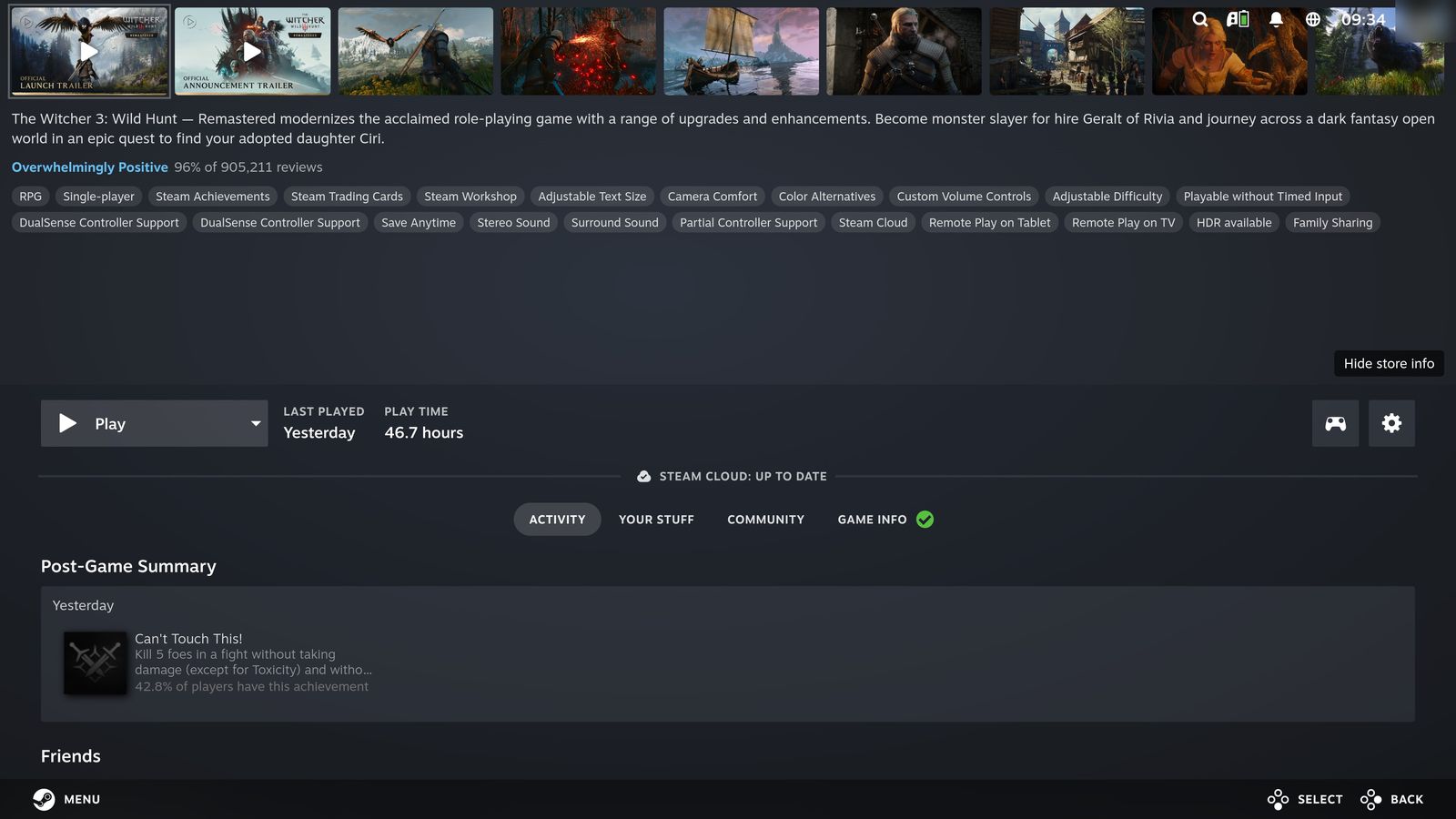Click the Steam Cloud: Up To Date status
This screenshot has height=819, width=1456.
click(x=732, y=476)
